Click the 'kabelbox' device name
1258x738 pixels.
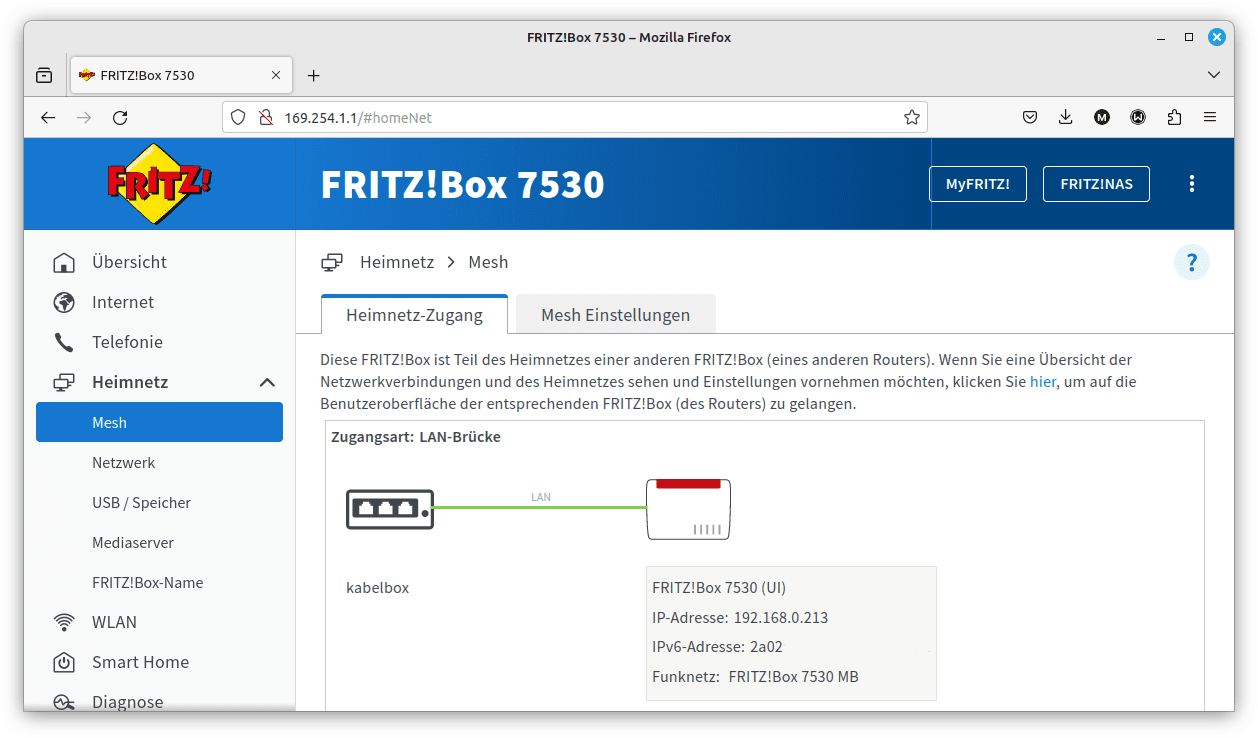tap(378, 587)
